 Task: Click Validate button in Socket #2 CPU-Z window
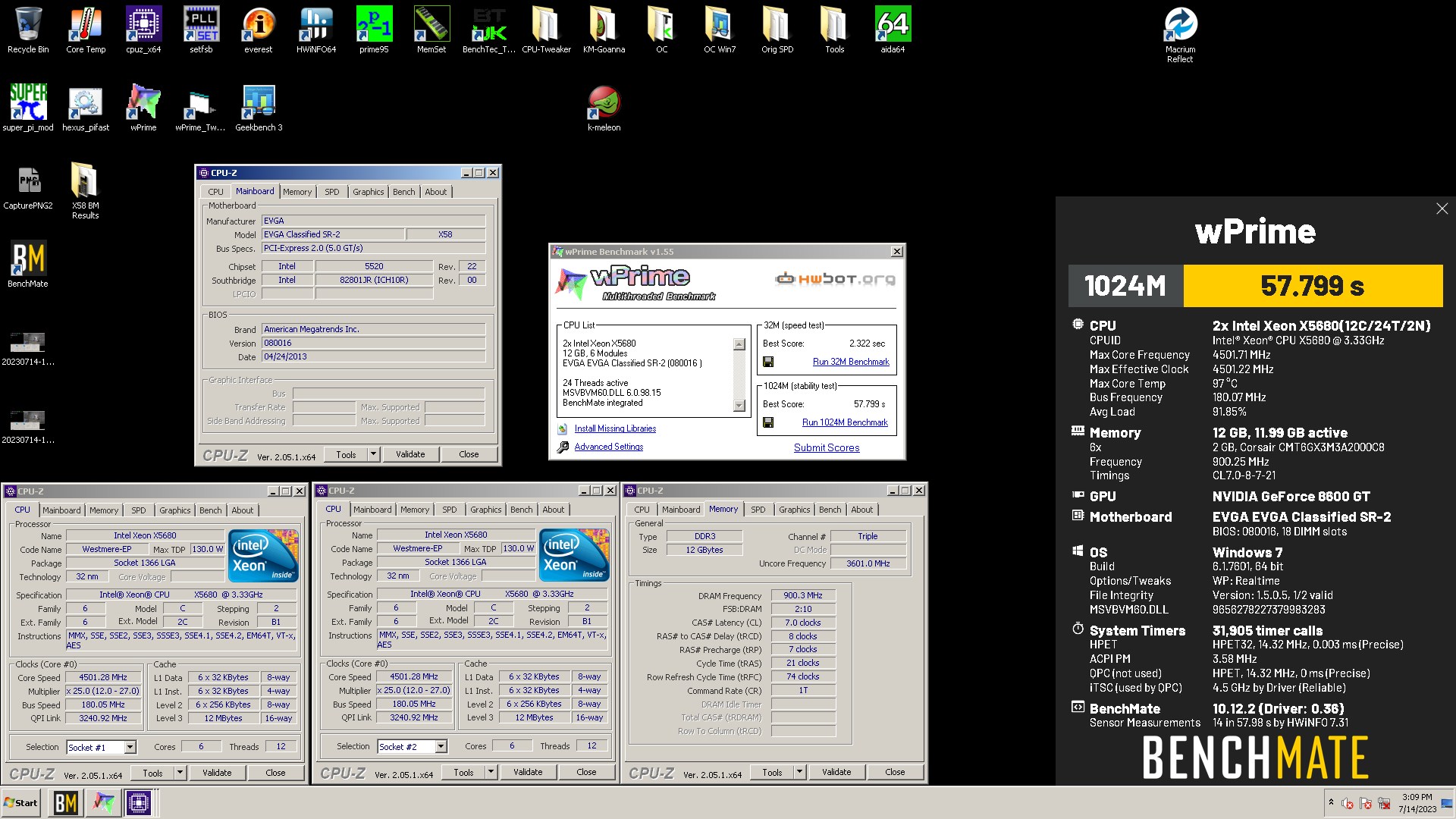pos(528,772)
